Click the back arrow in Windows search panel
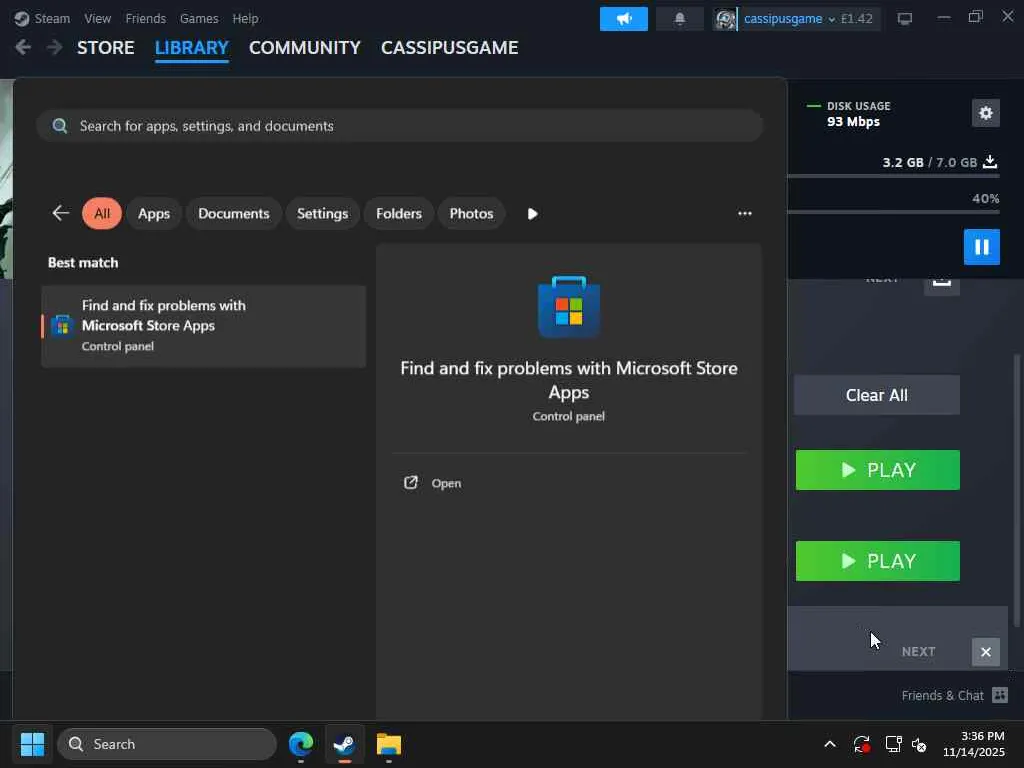 coord(60,213)
